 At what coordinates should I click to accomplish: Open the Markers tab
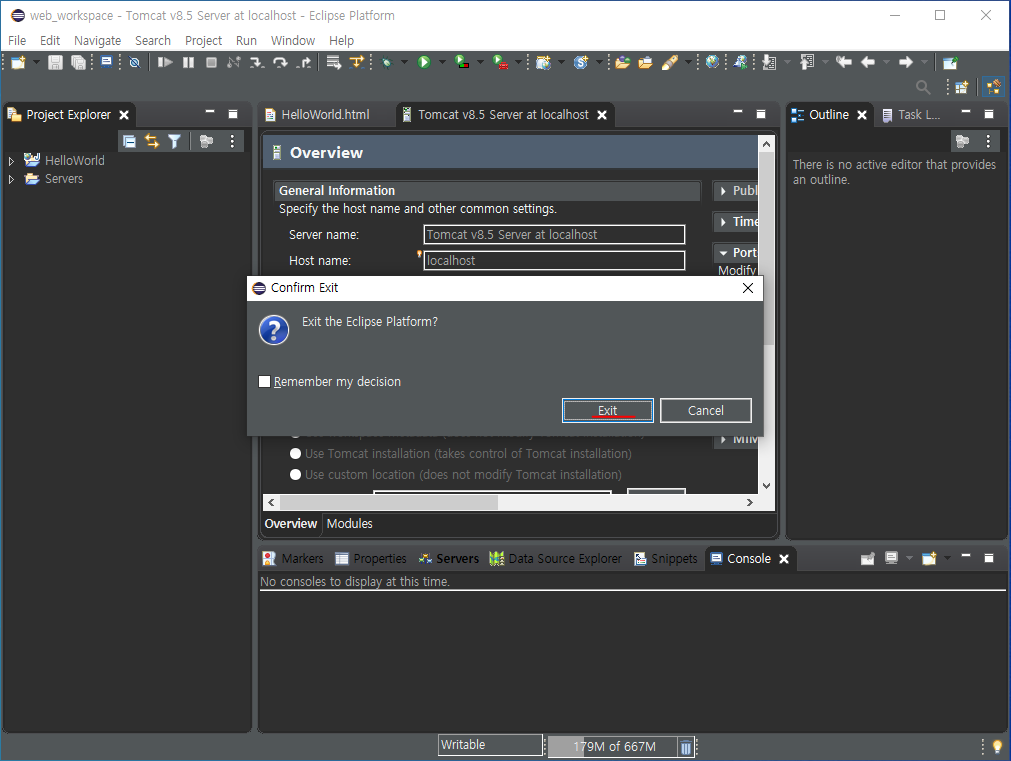pyautogui.click(x=293, y=558)
